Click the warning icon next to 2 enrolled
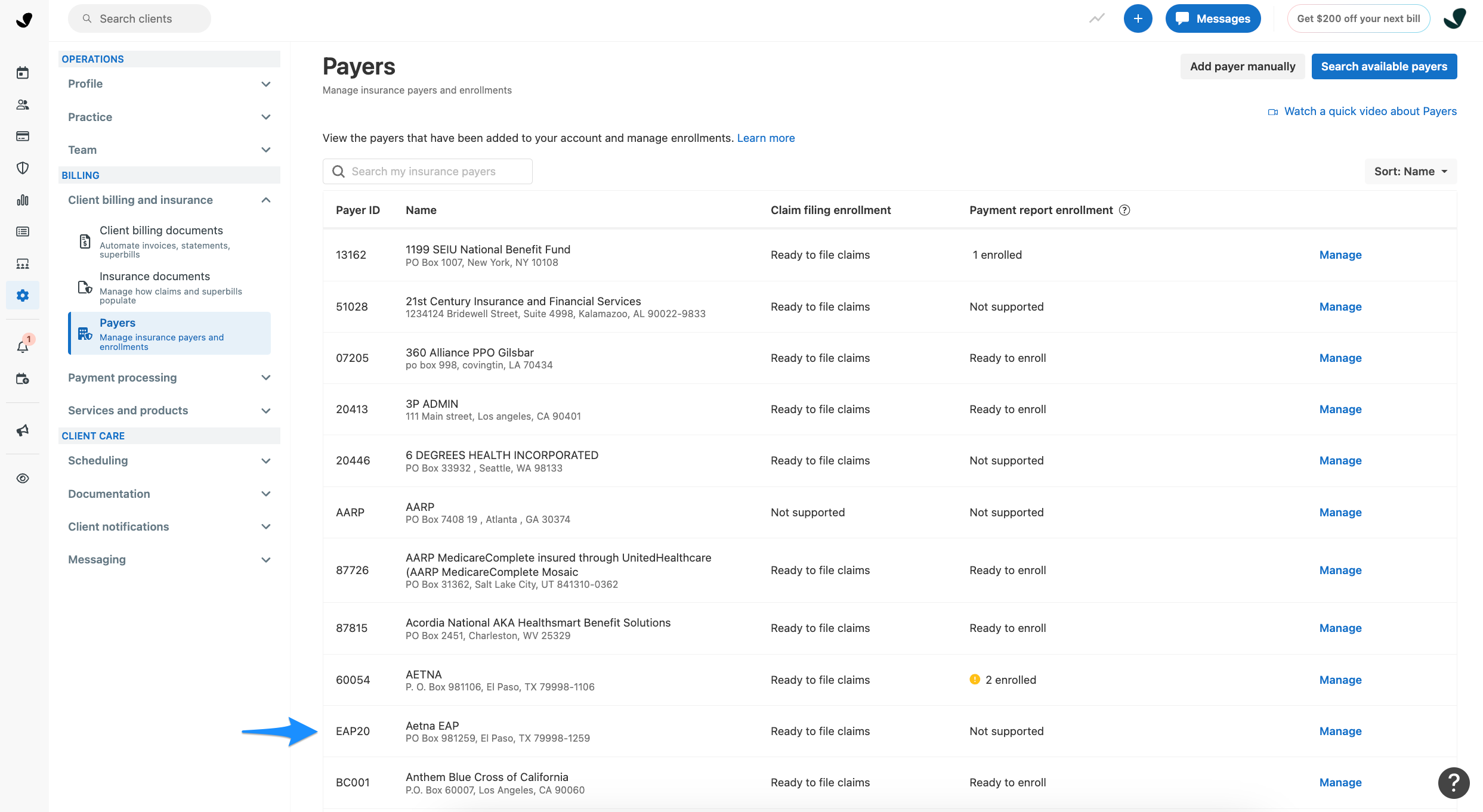1483x812 pixels. click(x=975, y=680)
